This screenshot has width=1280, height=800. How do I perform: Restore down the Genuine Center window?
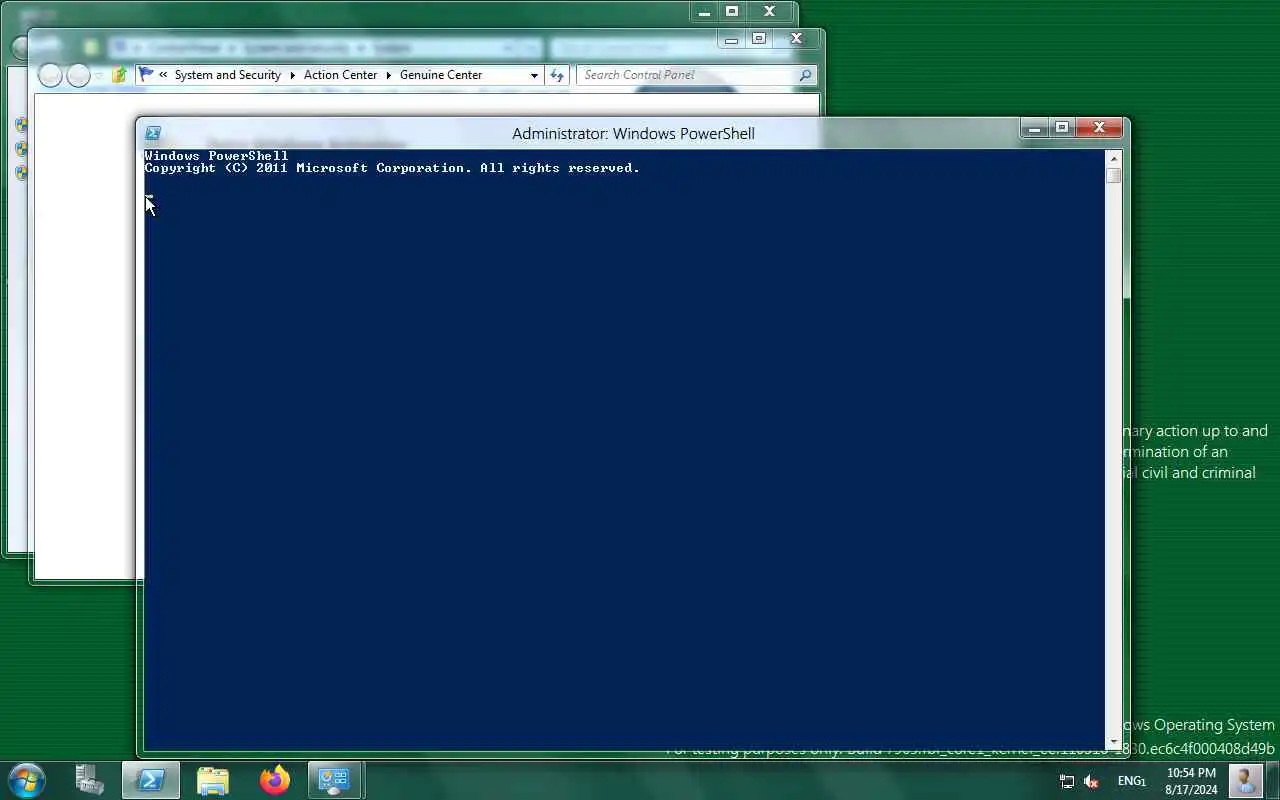pos(759,39)
